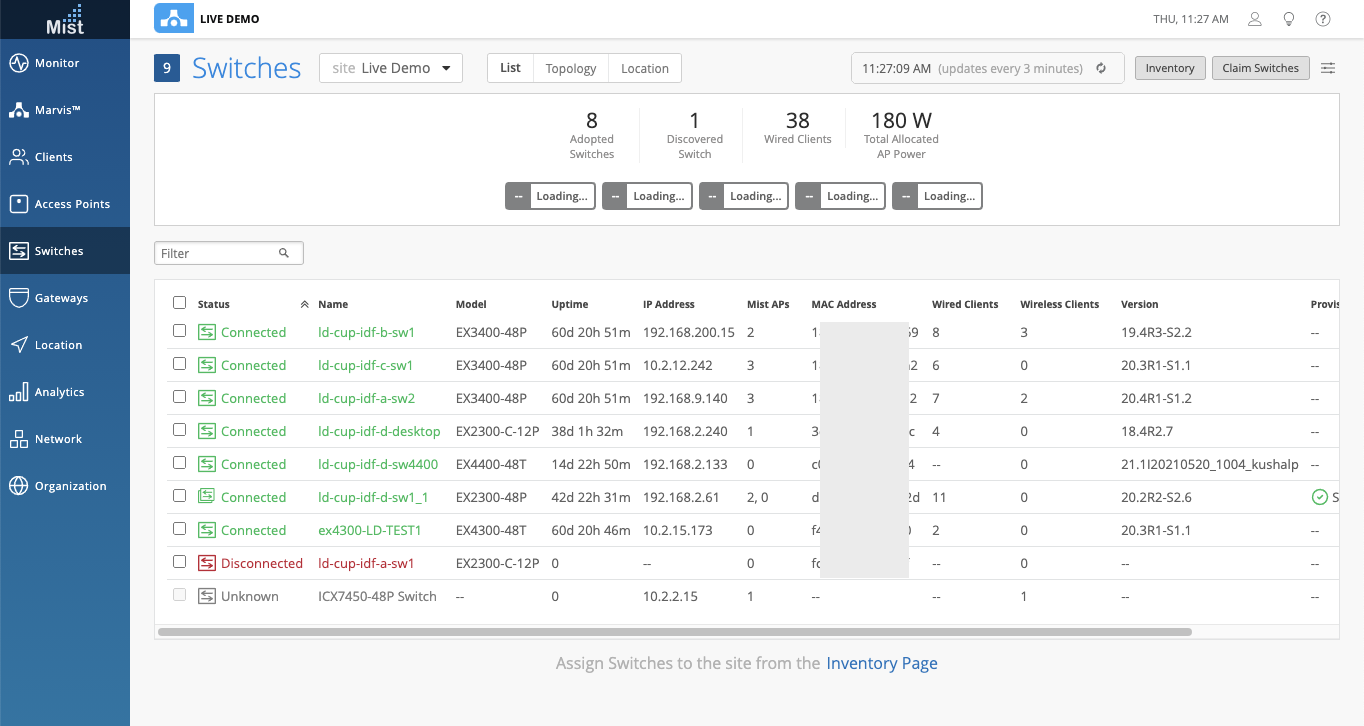This screenshot has height=726, width=1364.
Task: Switch to the Topology tab
Action: point(571,68)
